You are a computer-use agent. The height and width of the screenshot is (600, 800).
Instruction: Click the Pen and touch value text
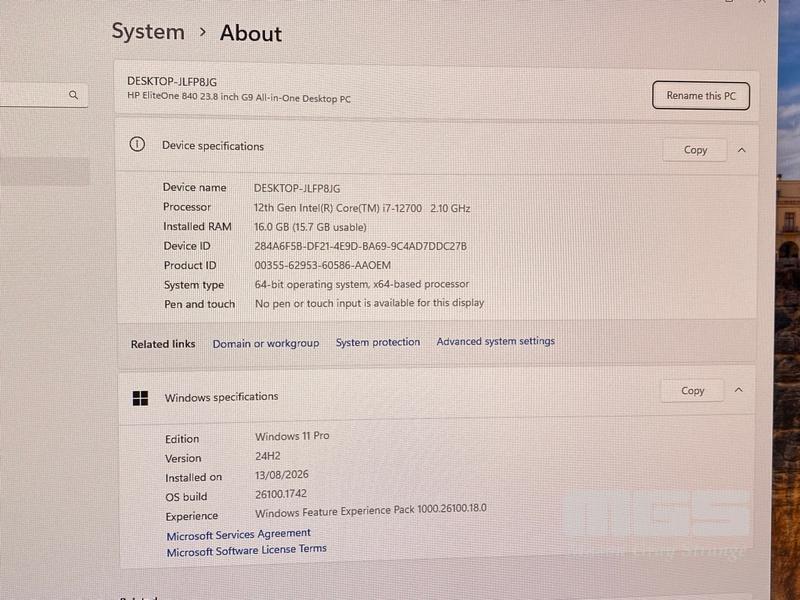pyautogui.click(x=369, y=303)
